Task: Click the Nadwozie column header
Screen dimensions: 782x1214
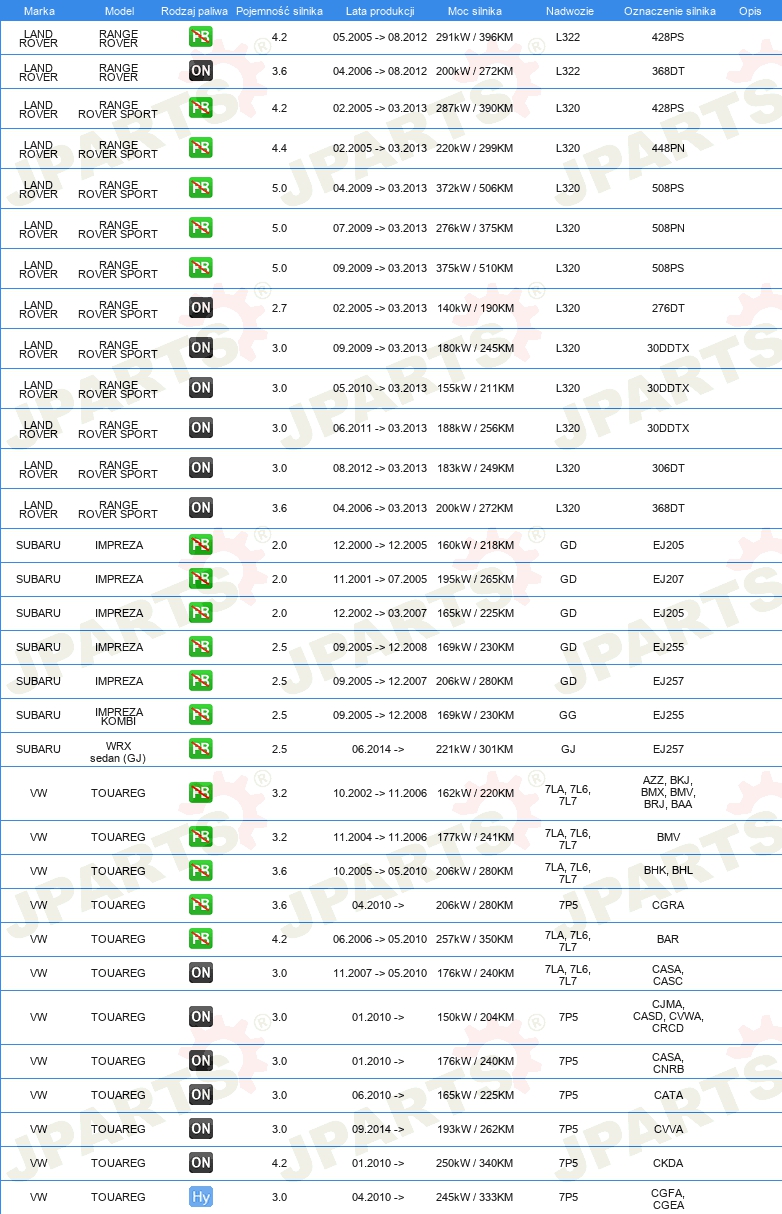Action: pos(568,11)
